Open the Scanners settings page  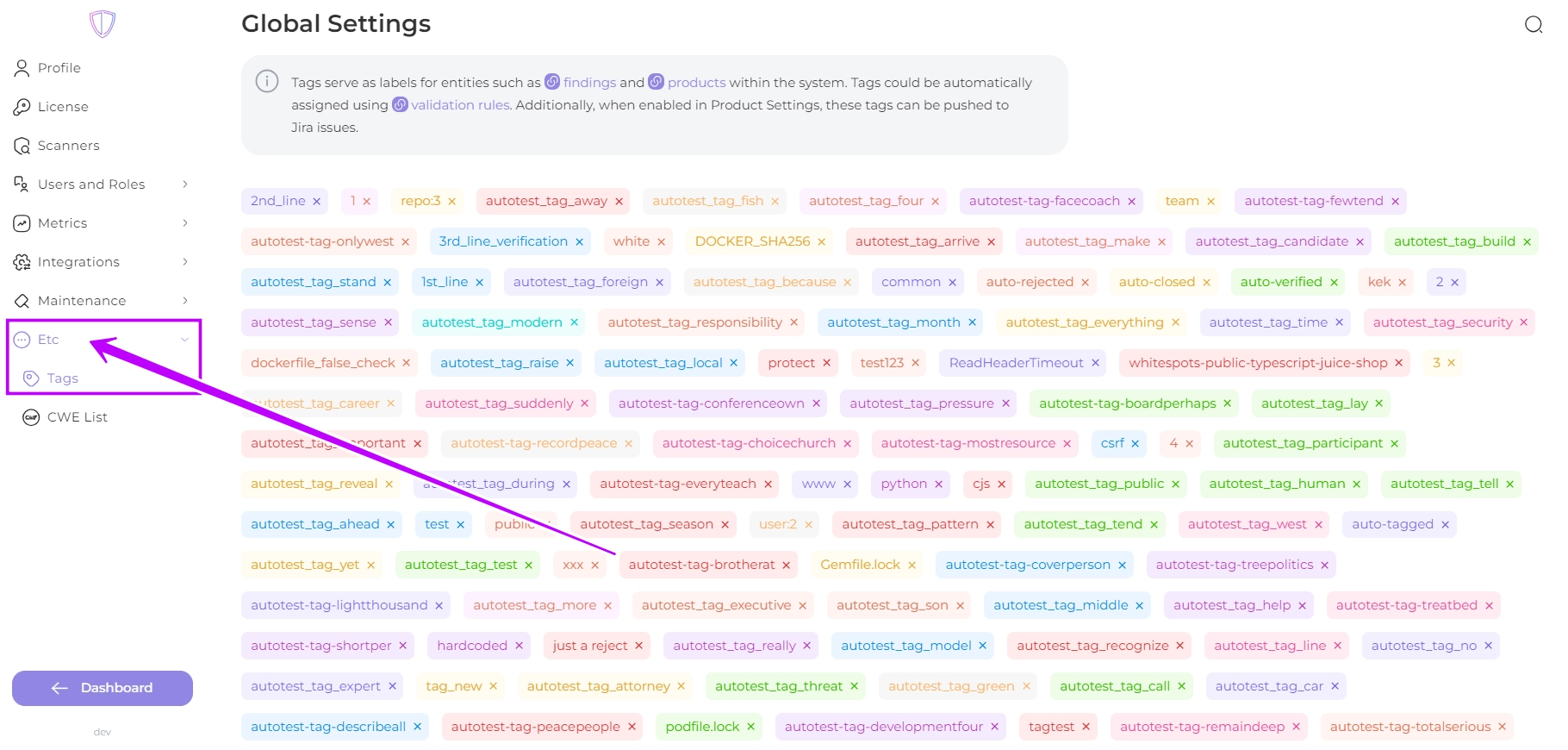(68, 146)
